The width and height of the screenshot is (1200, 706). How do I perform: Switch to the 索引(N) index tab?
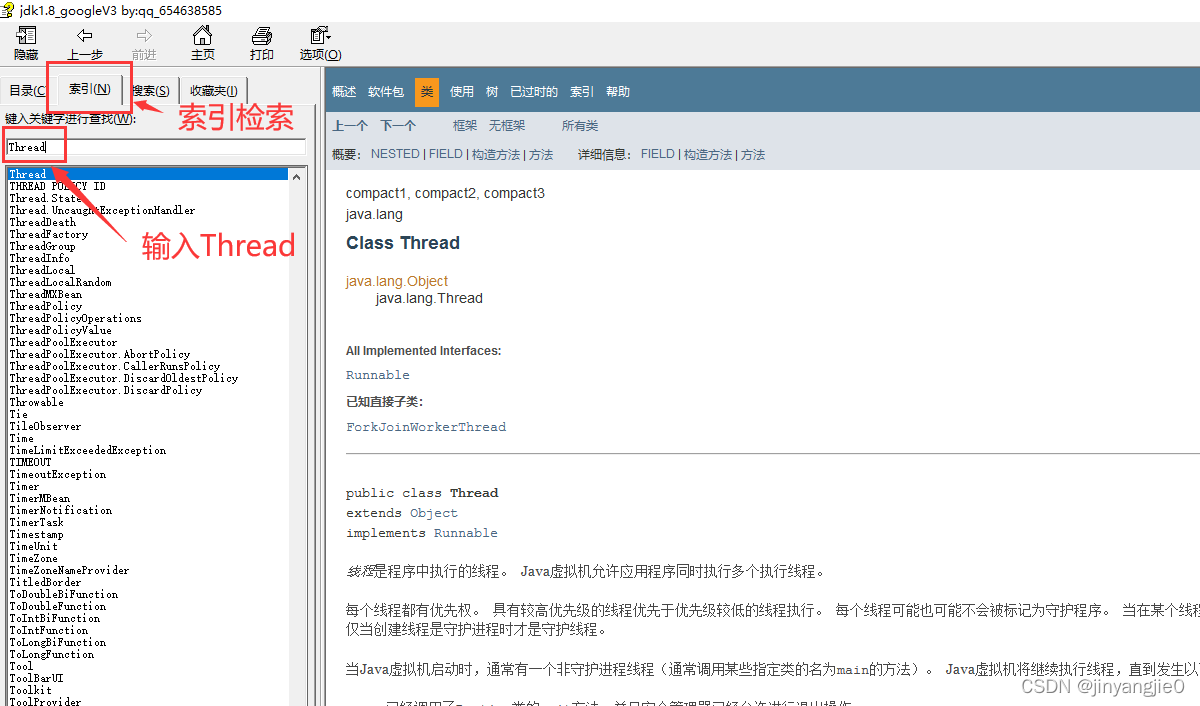pyautogui.click(x=89, y=89)
